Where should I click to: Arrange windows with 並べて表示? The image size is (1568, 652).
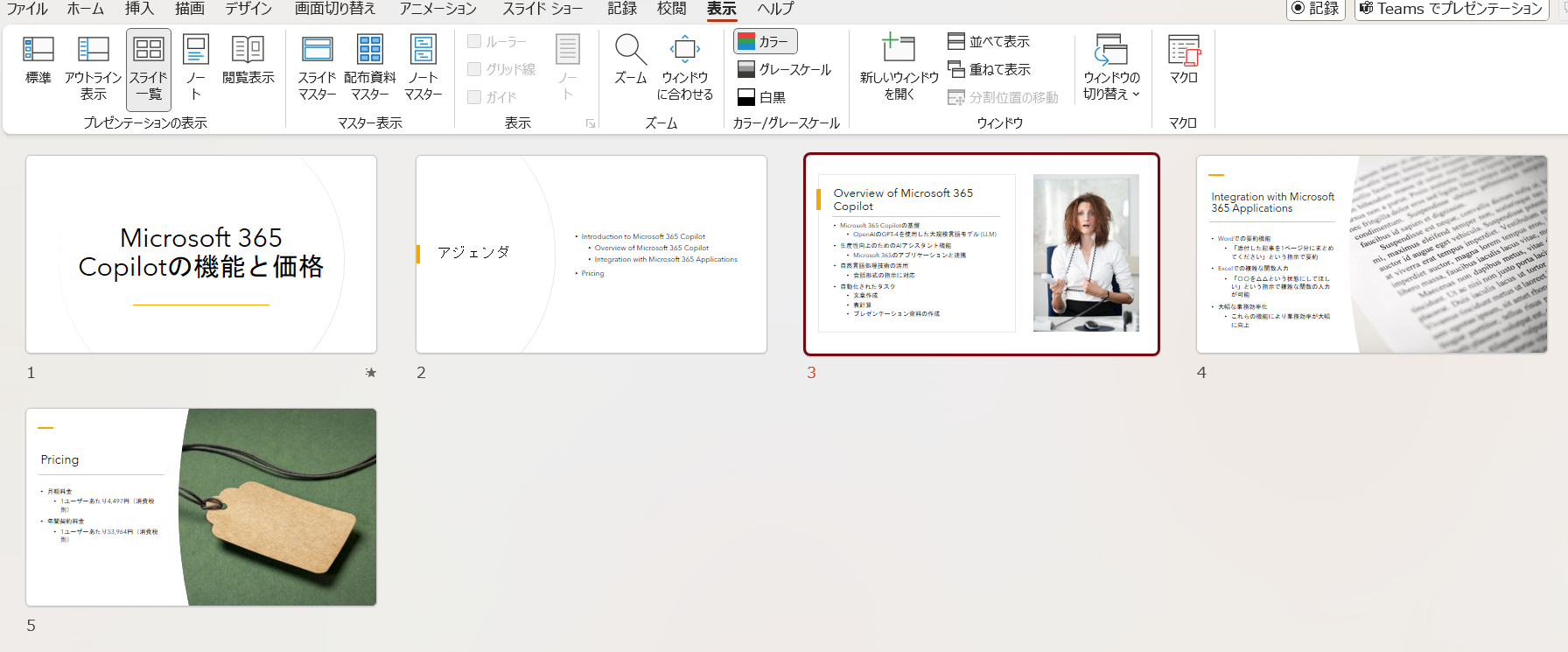990,41
